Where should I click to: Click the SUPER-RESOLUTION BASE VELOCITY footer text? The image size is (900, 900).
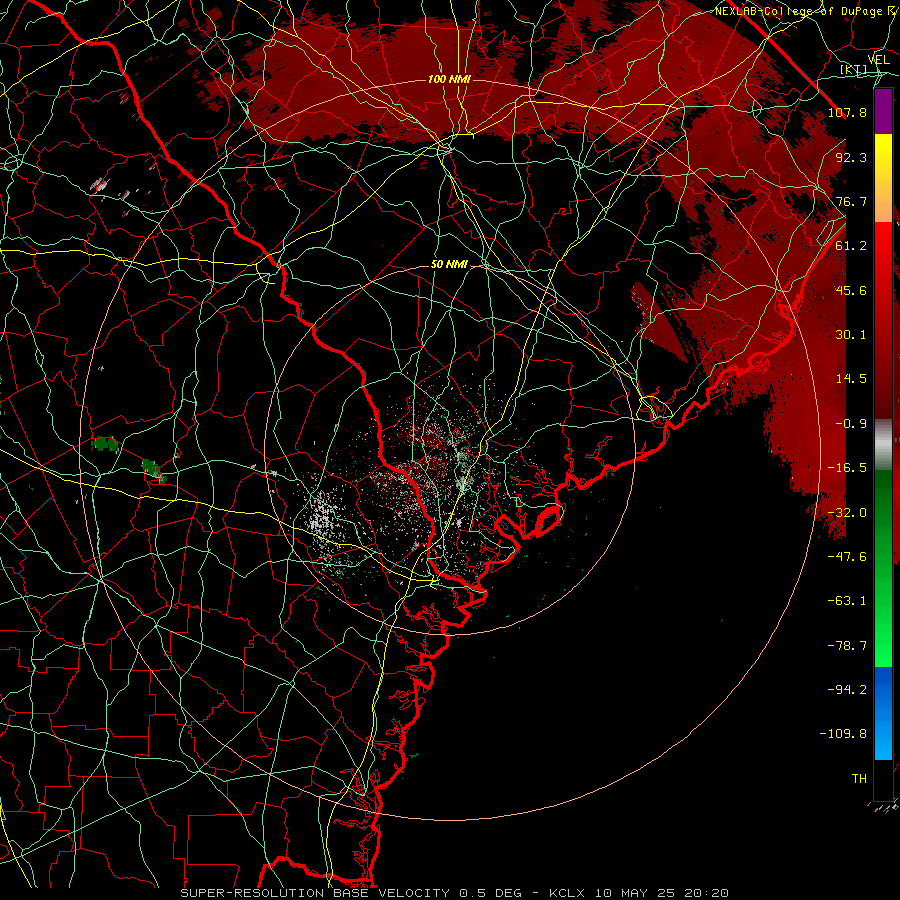click(317, 893)
